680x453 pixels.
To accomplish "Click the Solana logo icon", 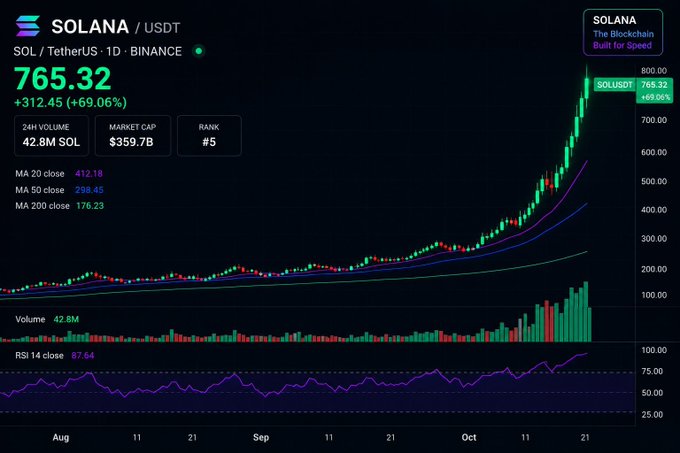I will [x=28, y=26].
